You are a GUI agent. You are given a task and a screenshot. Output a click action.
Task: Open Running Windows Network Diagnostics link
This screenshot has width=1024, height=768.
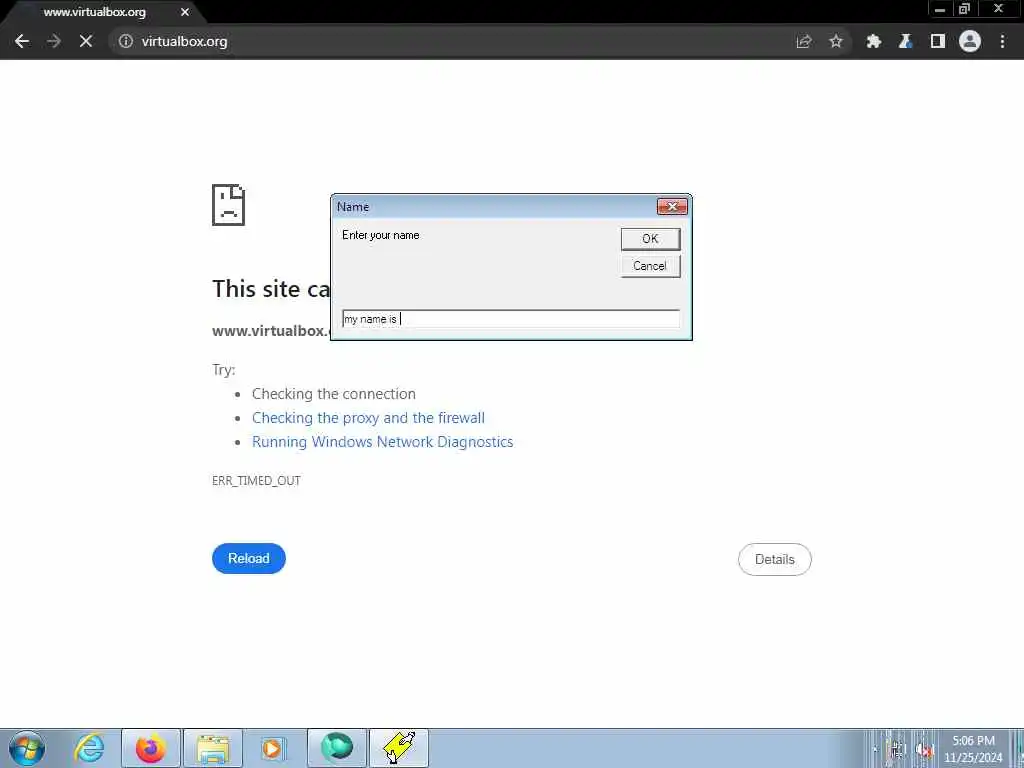coord(383,442)
